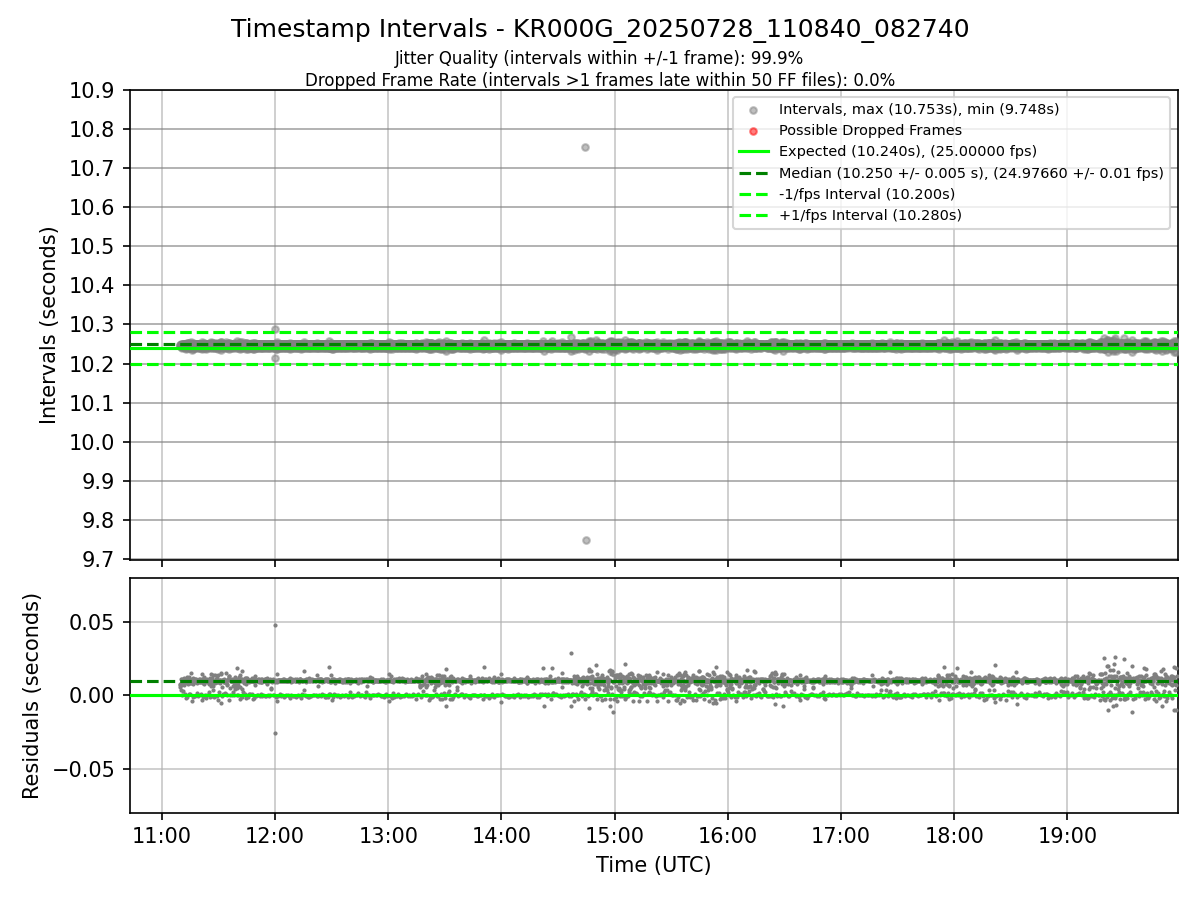Select legend entry 'Intervals, max (10.753s), min (9.748s)'

(x=919, y=109)
